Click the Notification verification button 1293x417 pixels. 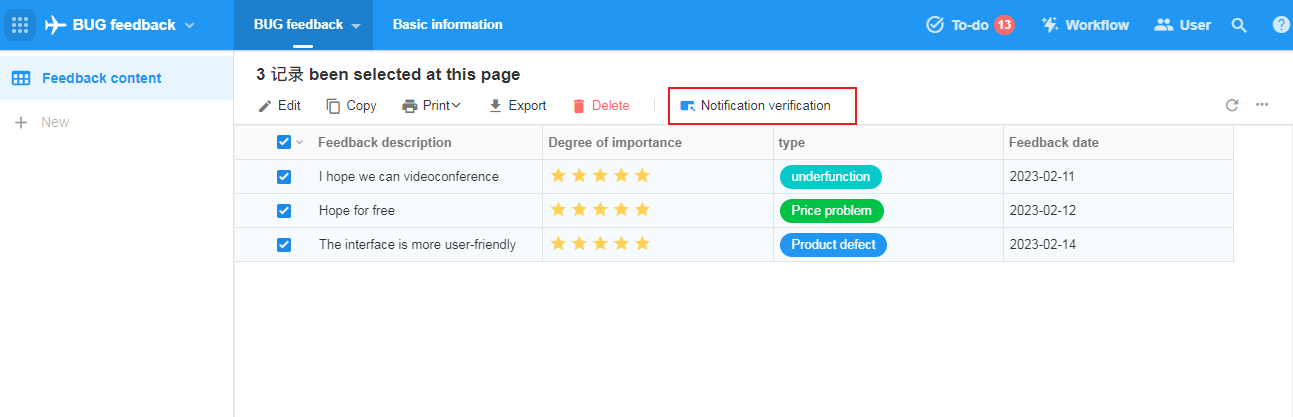pyautogui.click(x=764, y=105)
